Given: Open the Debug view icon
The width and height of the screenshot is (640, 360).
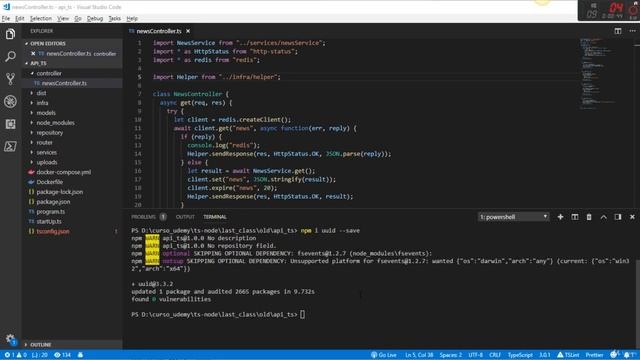Looking at the screenshot, I should point(10,101).
